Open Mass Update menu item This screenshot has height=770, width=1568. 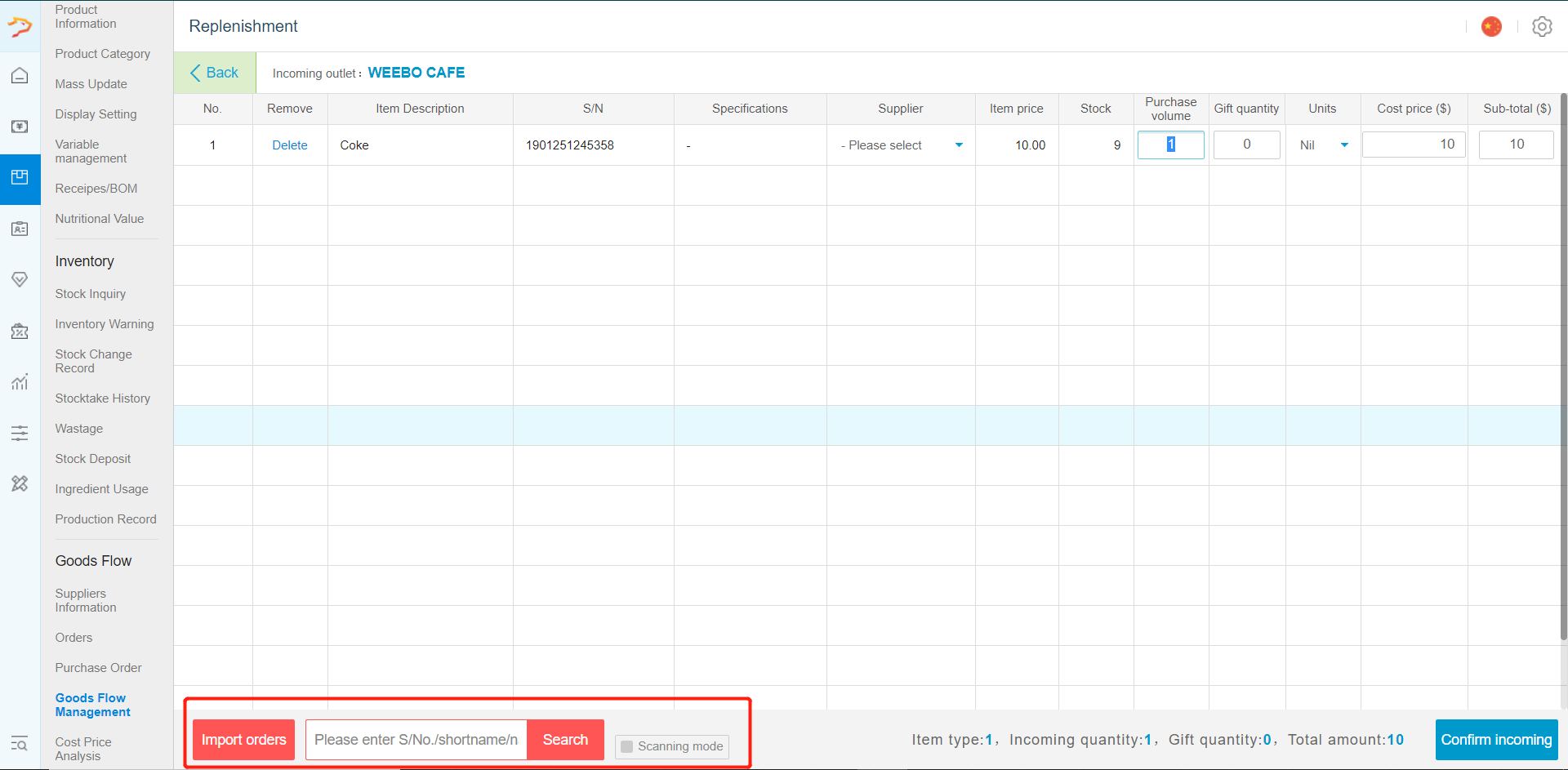(91, 84)
